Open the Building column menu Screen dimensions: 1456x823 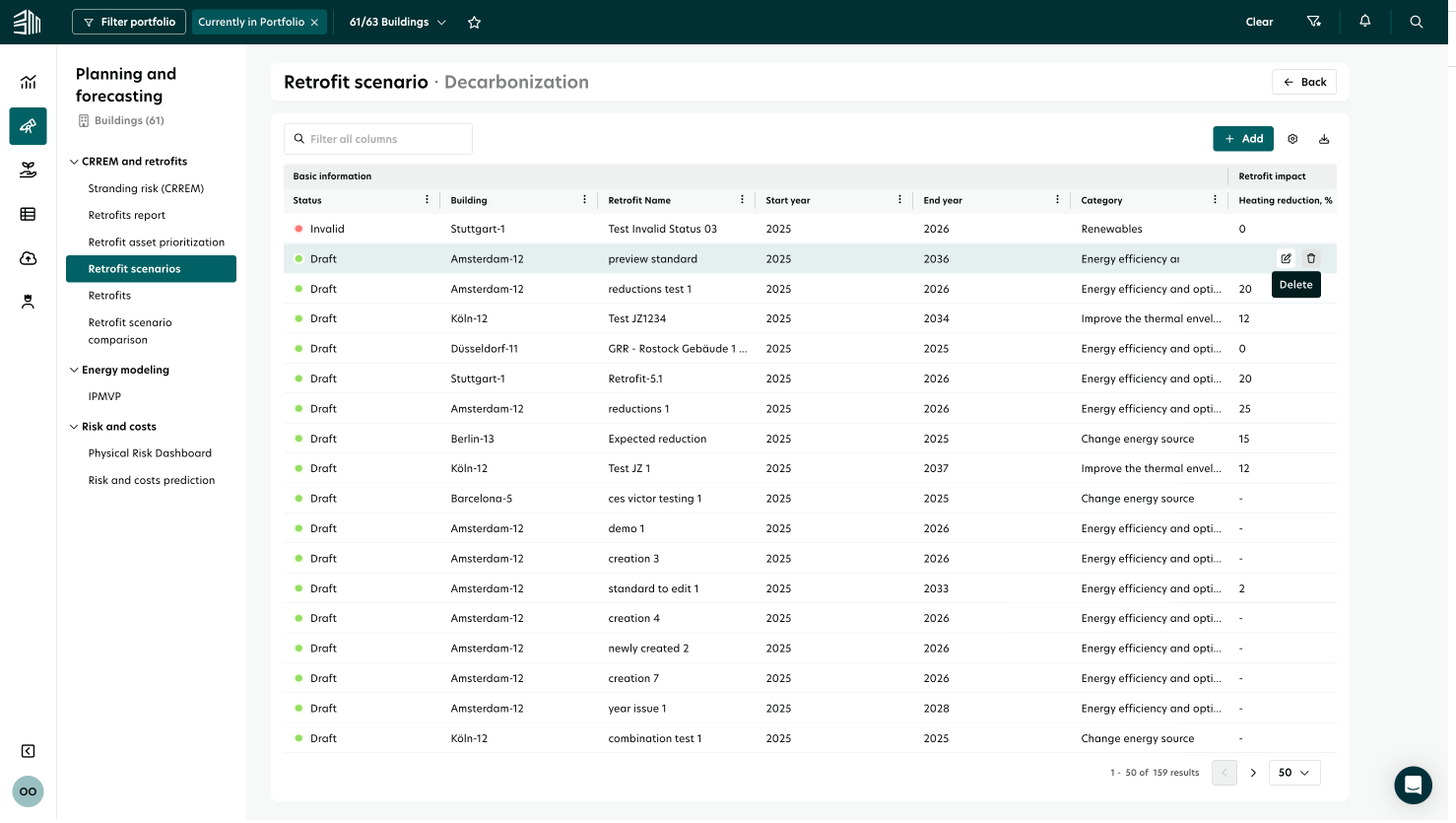(584, 200)
